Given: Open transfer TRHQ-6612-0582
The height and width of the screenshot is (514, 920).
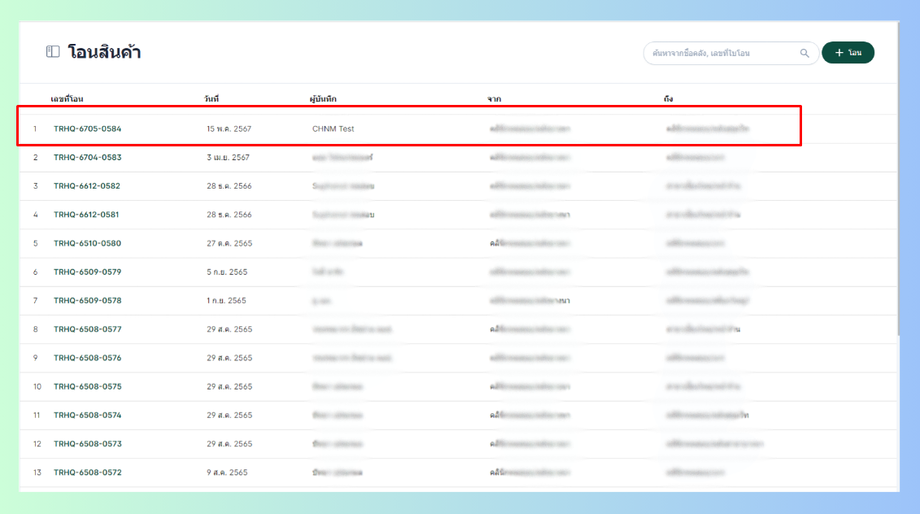Looking at the screenshot, I should coord(87,186).
